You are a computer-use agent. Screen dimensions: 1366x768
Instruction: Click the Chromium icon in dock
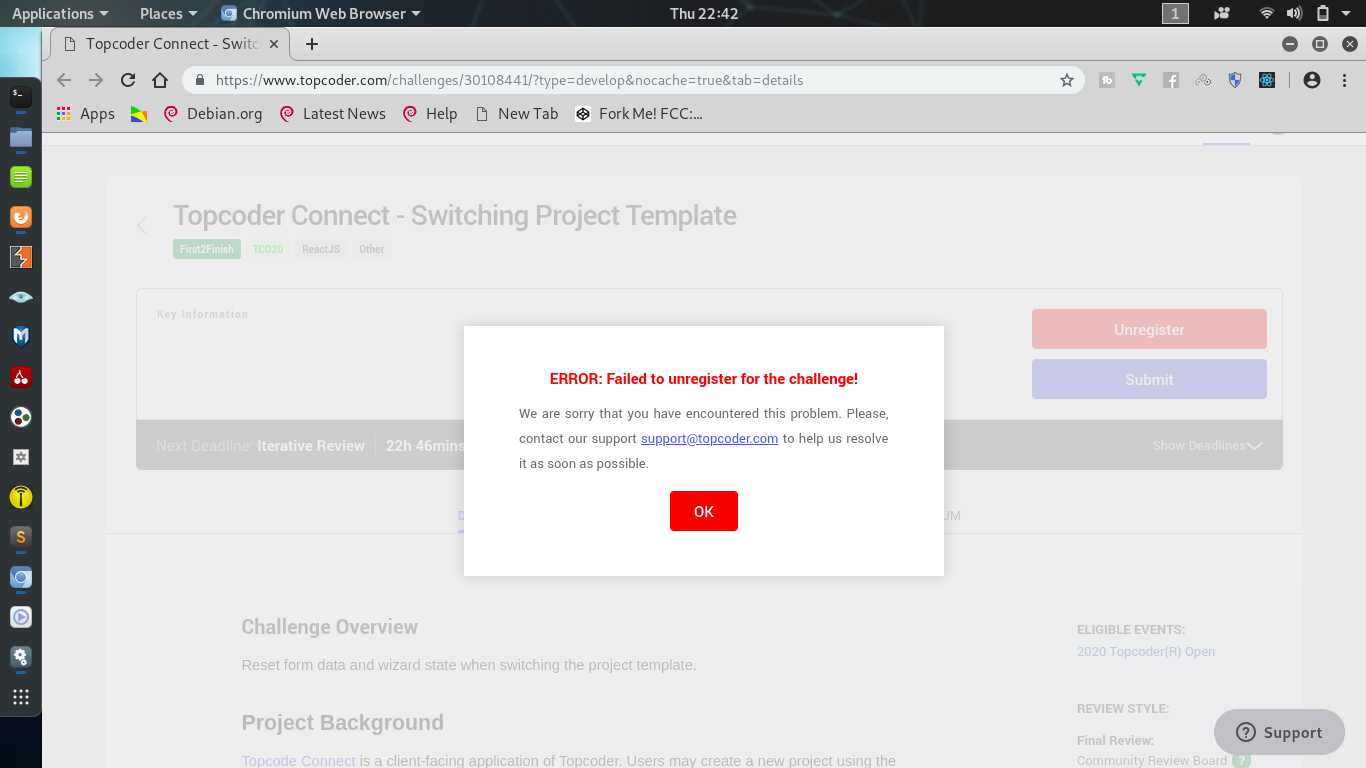click(21, 577)
